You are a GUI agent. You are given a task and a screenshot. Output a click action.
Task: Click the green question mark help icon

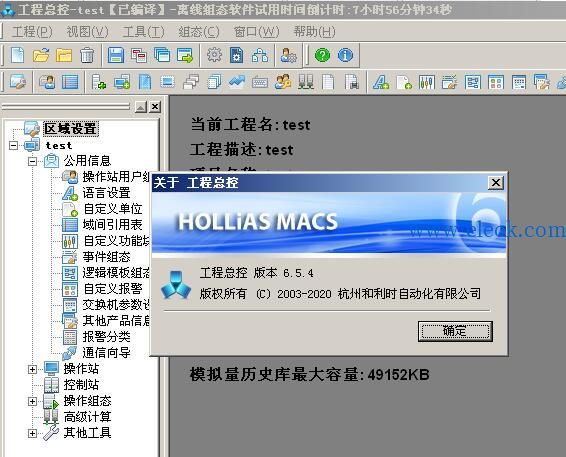tap(322, 55)
